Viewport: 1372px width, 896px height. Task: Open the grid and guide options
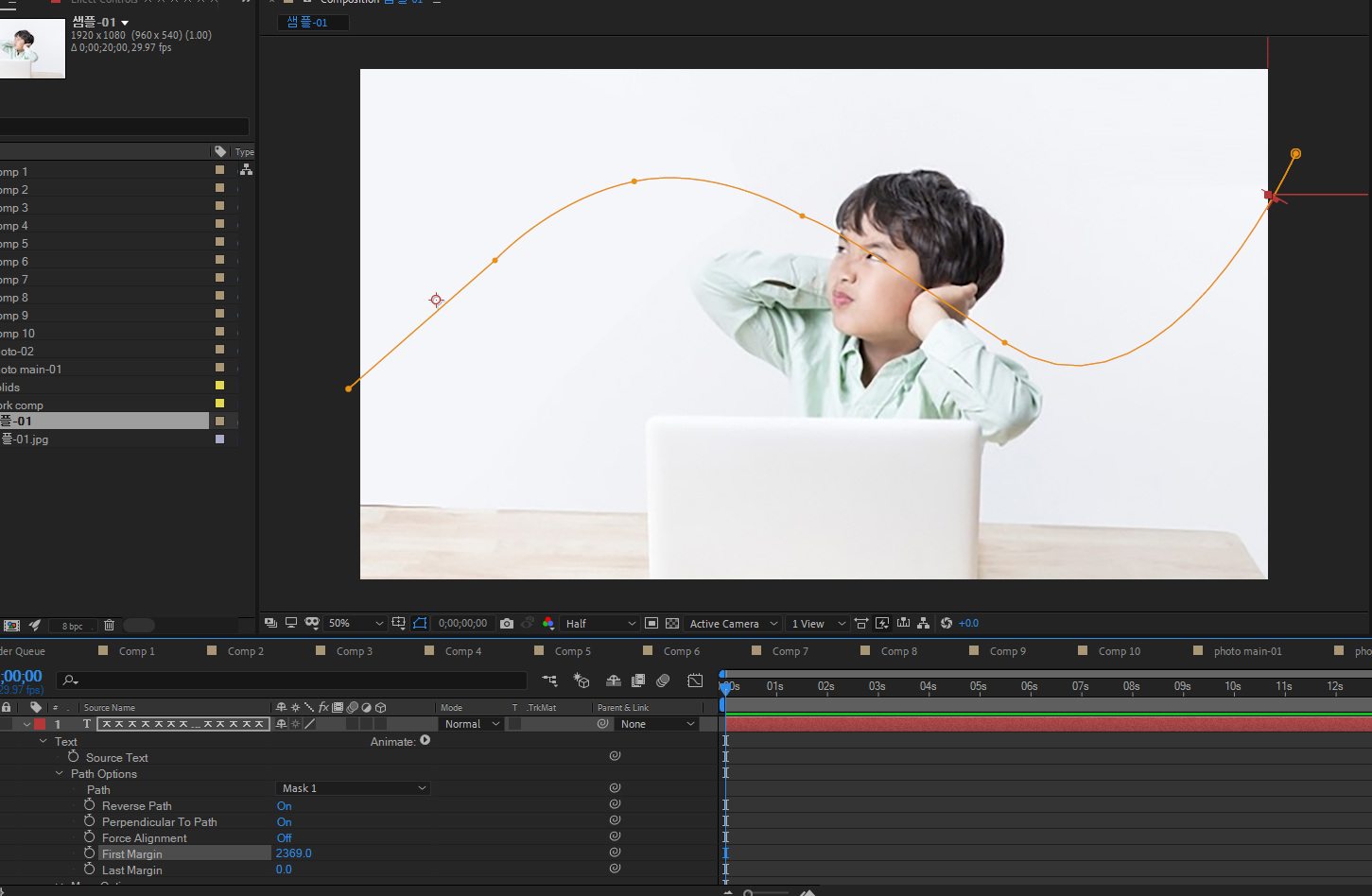(x=399, y=623)
